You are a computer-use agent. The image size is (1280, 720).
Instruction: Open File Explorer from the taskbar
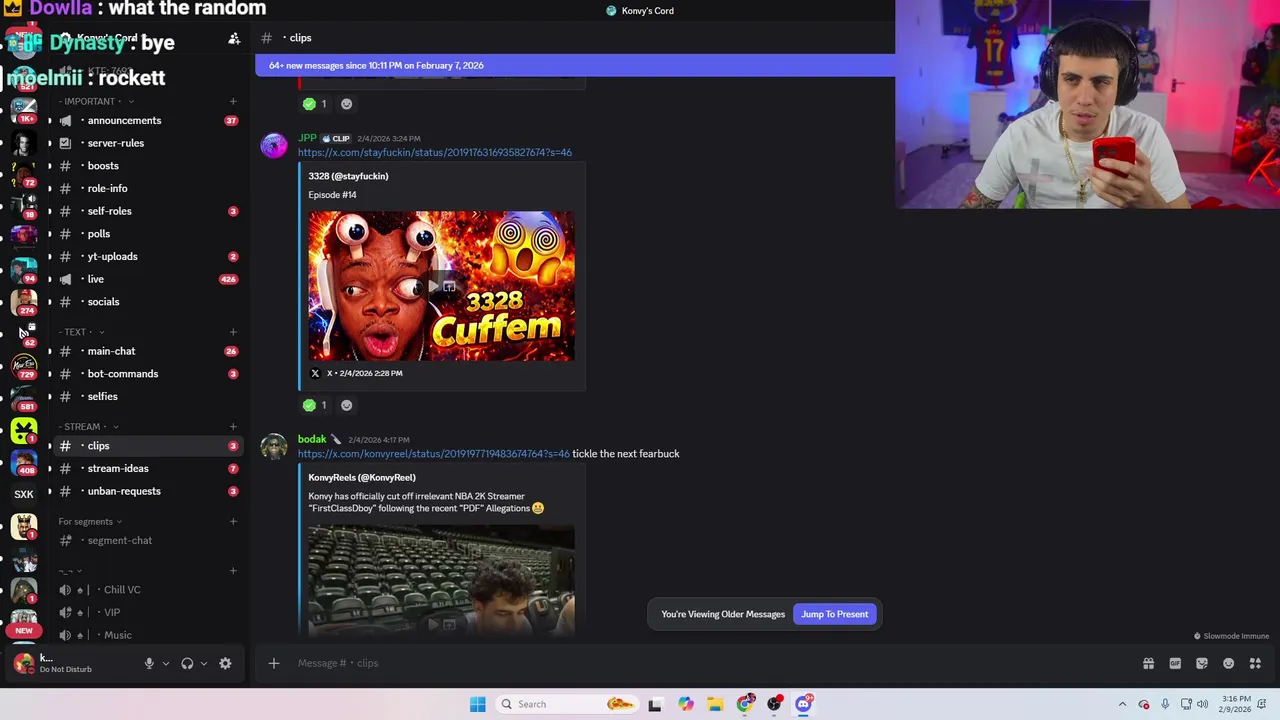715,704
